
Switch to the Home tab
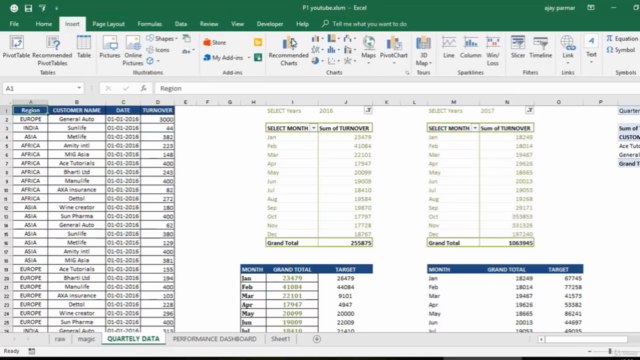point(44,24)
